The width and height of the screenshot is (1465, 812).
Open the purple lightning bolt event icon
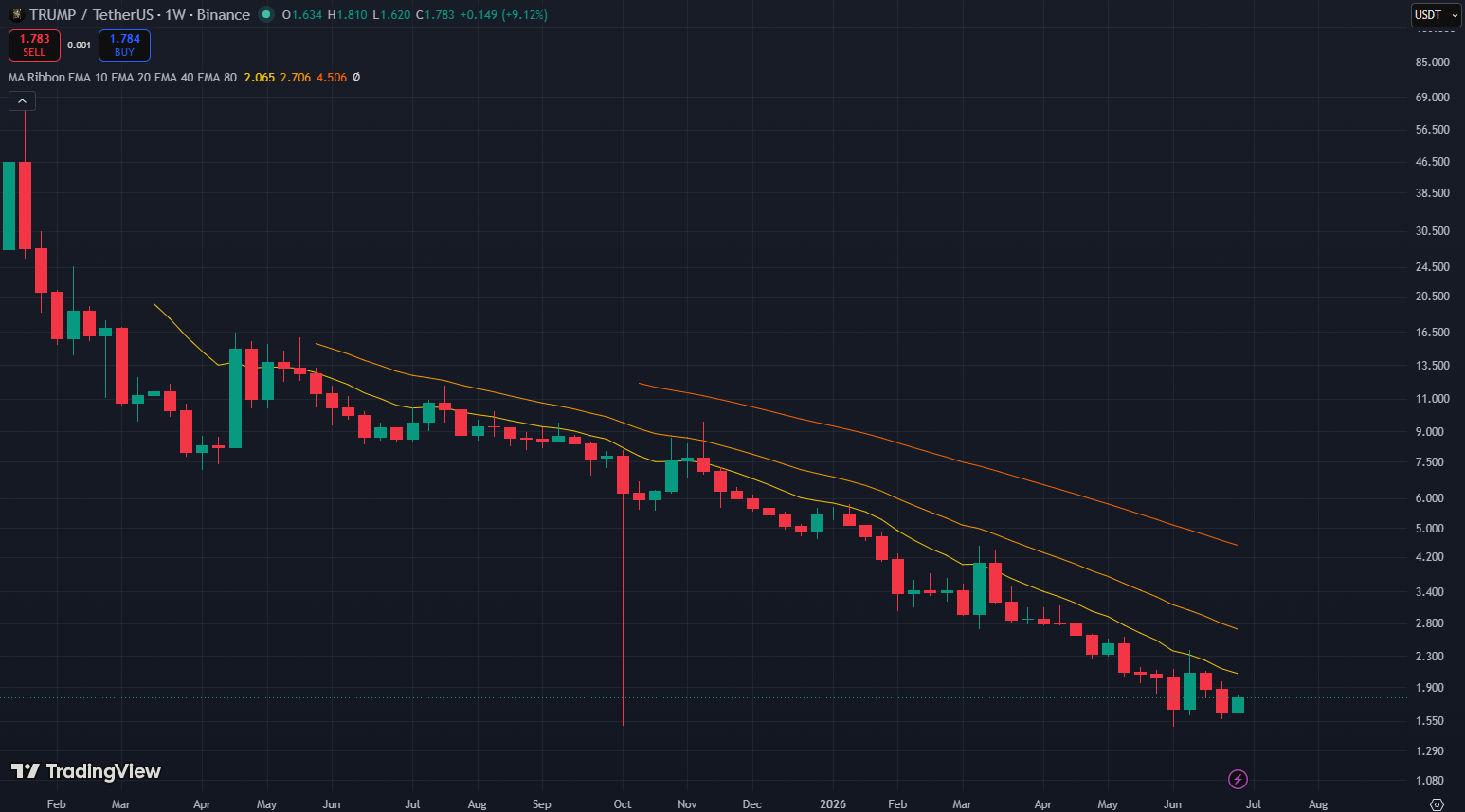1238,780
